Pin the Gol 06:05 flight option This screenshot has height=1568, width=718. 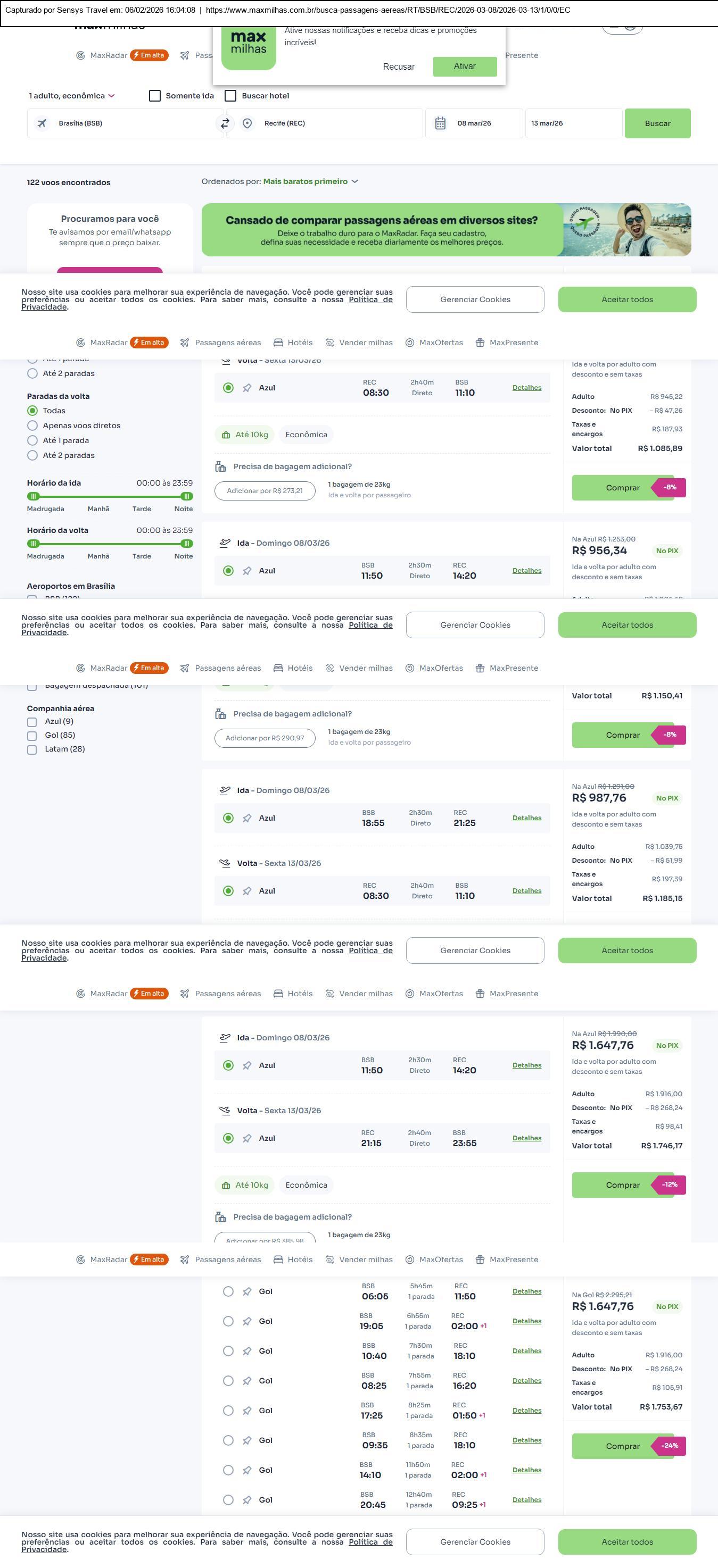click(x=247, y=1291)
